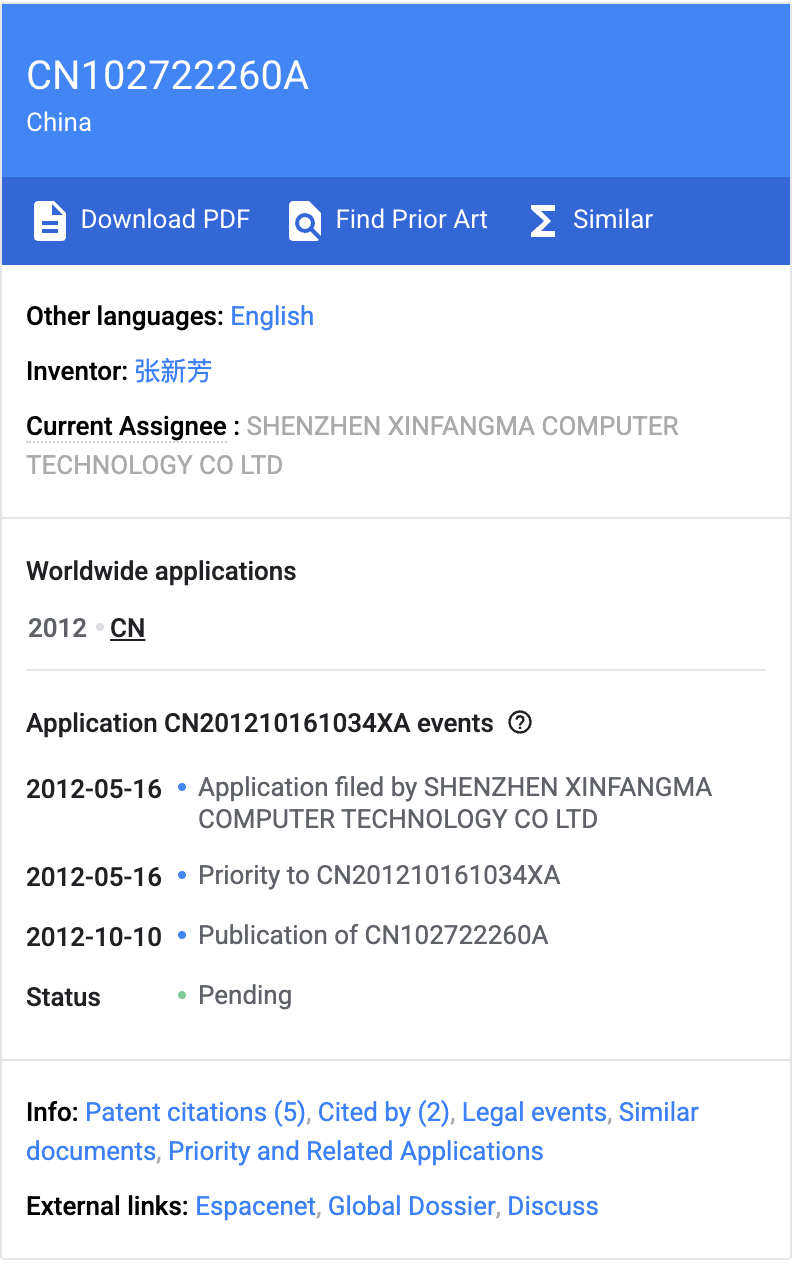This screenshot has height=1264, width=794.
Task: Open the Global Dossier external link
Action: coord(412,1206)
